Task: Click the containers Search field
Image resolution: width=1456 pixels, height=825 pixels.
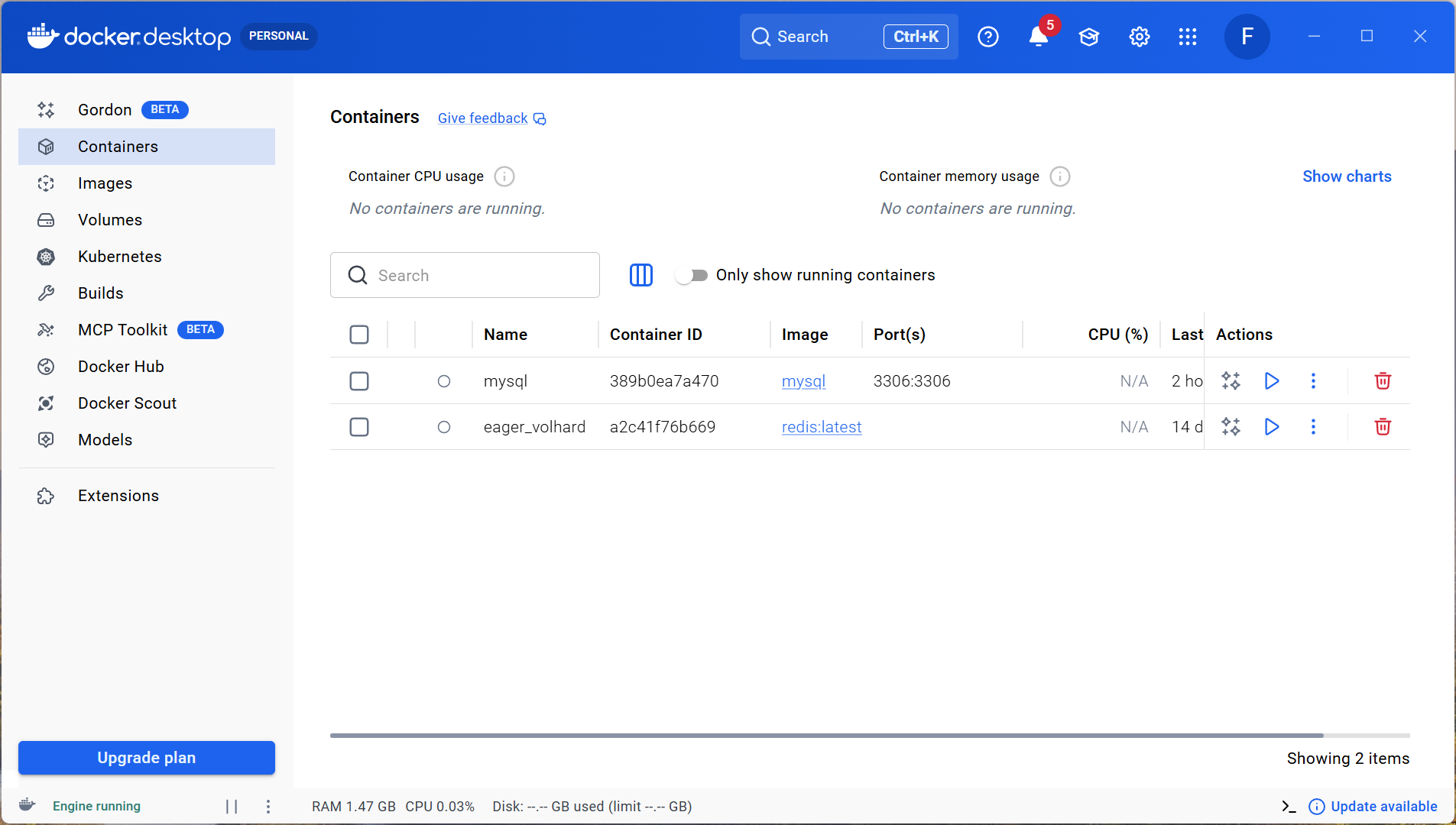Action: pyautogui.click(x=465, y=275)
